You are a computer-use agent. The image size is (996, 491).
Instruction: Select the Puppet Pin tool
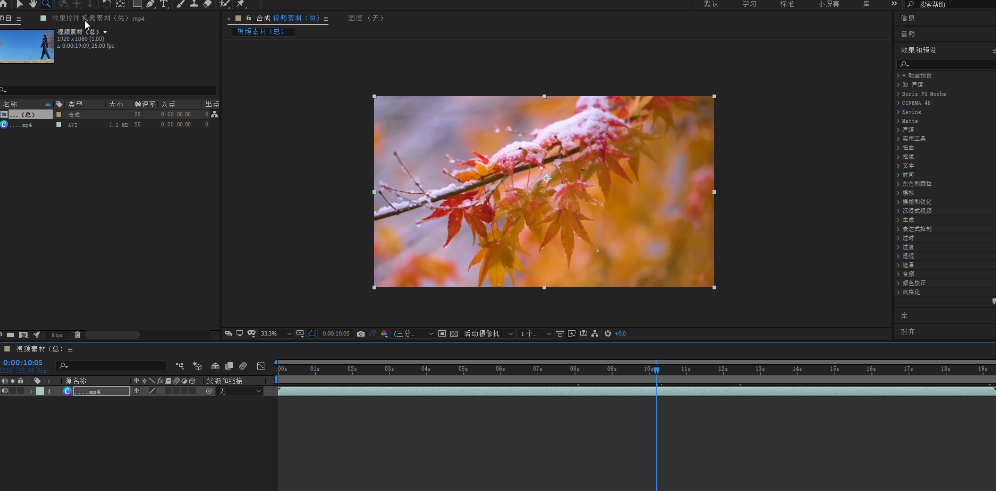tap(241, 4)
